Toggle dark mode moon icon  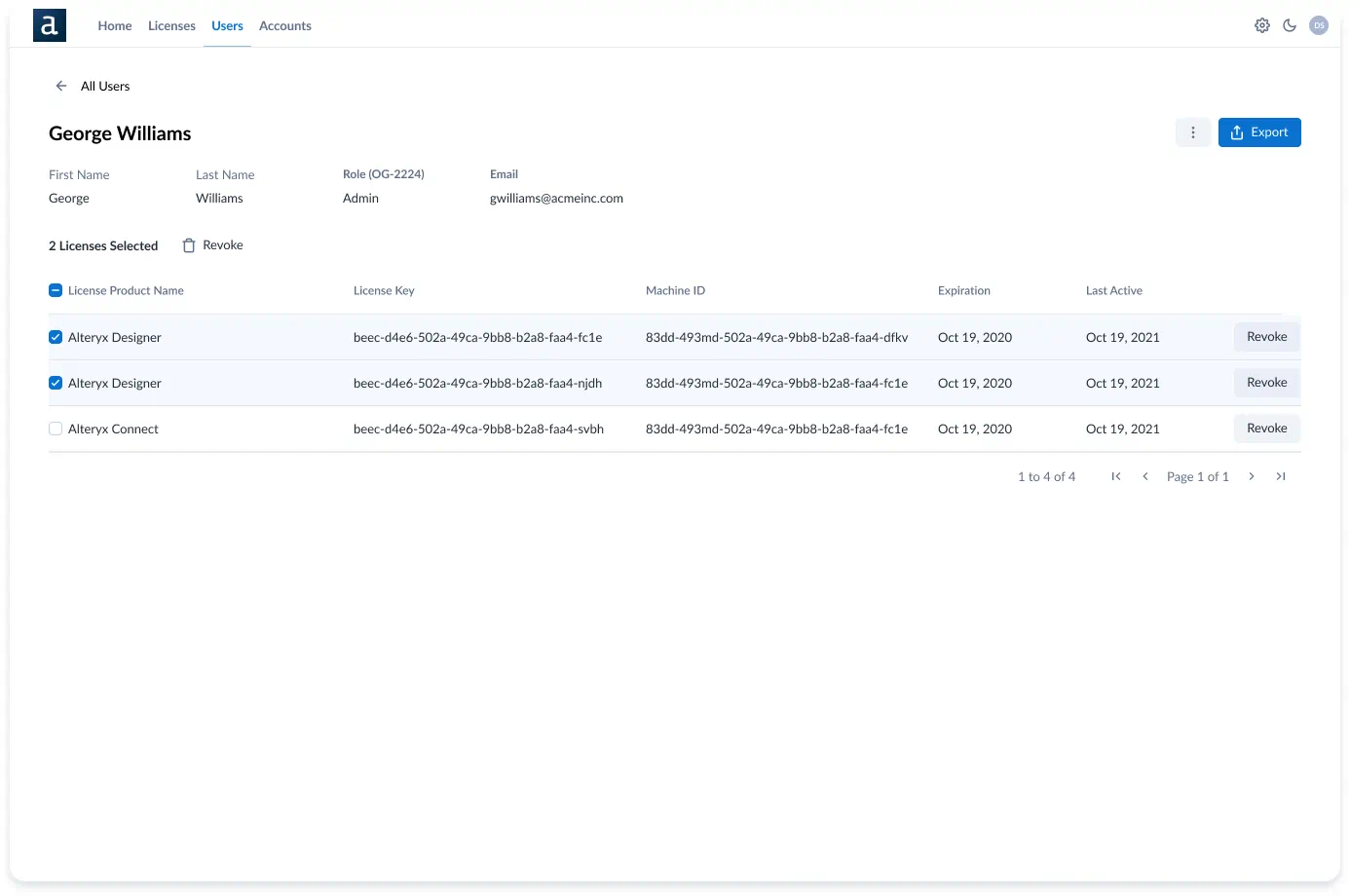click(x=1290, y=25)
